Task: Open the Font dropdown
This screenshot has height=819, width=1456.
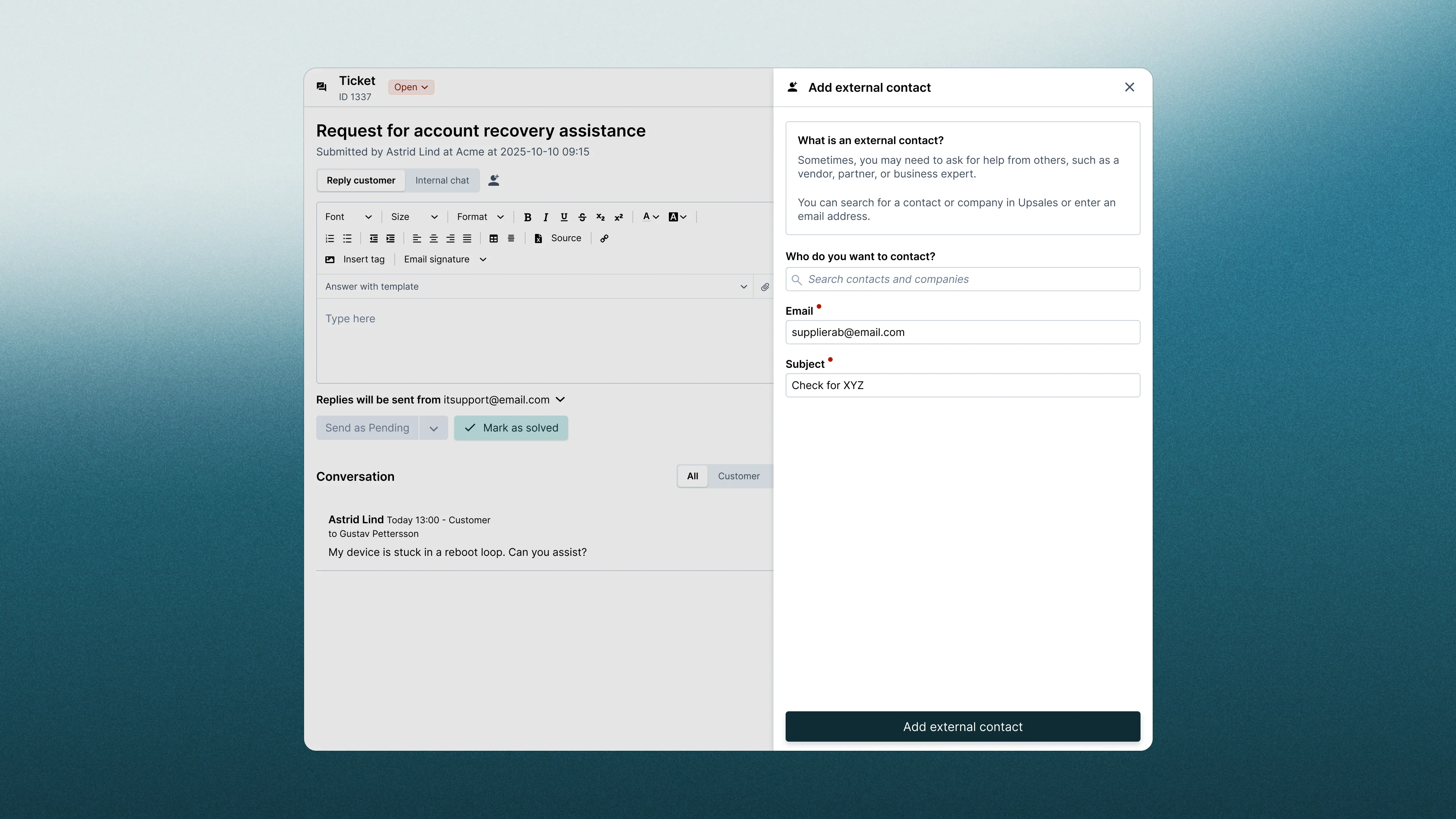Action: pos(348,217)
